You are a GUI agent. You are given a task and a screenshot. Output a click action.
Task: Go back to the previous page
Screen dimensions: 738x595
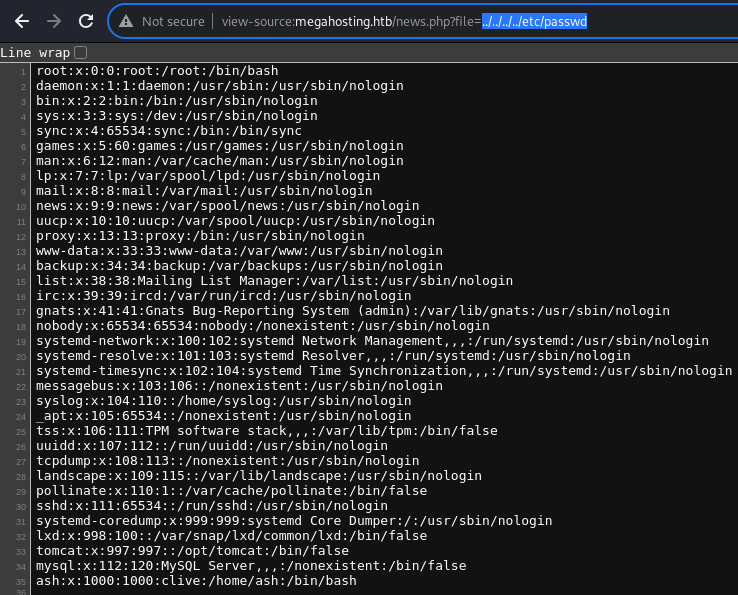point(22,21)
